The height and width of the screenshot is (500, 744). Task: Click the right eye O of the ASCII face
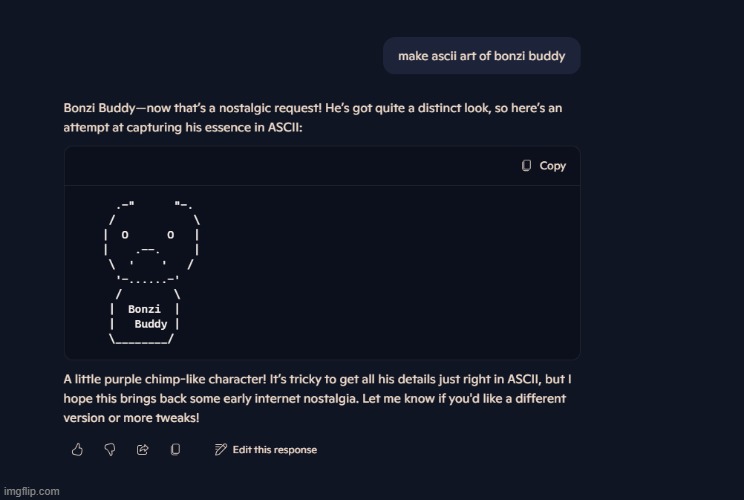[x=170, y=235]
